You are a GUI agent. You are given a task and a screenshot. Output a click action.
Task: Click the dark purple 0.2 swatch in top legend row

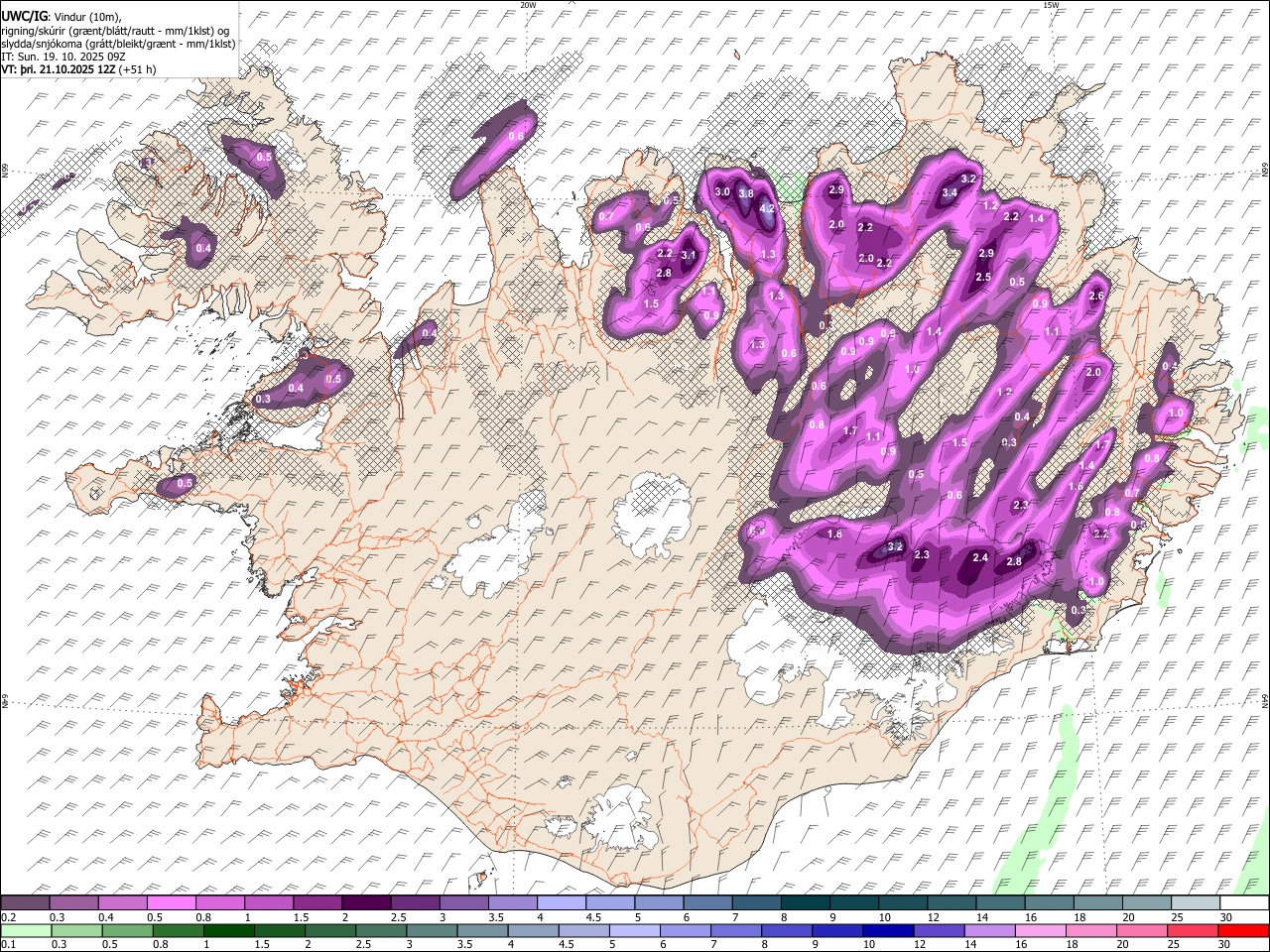[x=26, y=903]
